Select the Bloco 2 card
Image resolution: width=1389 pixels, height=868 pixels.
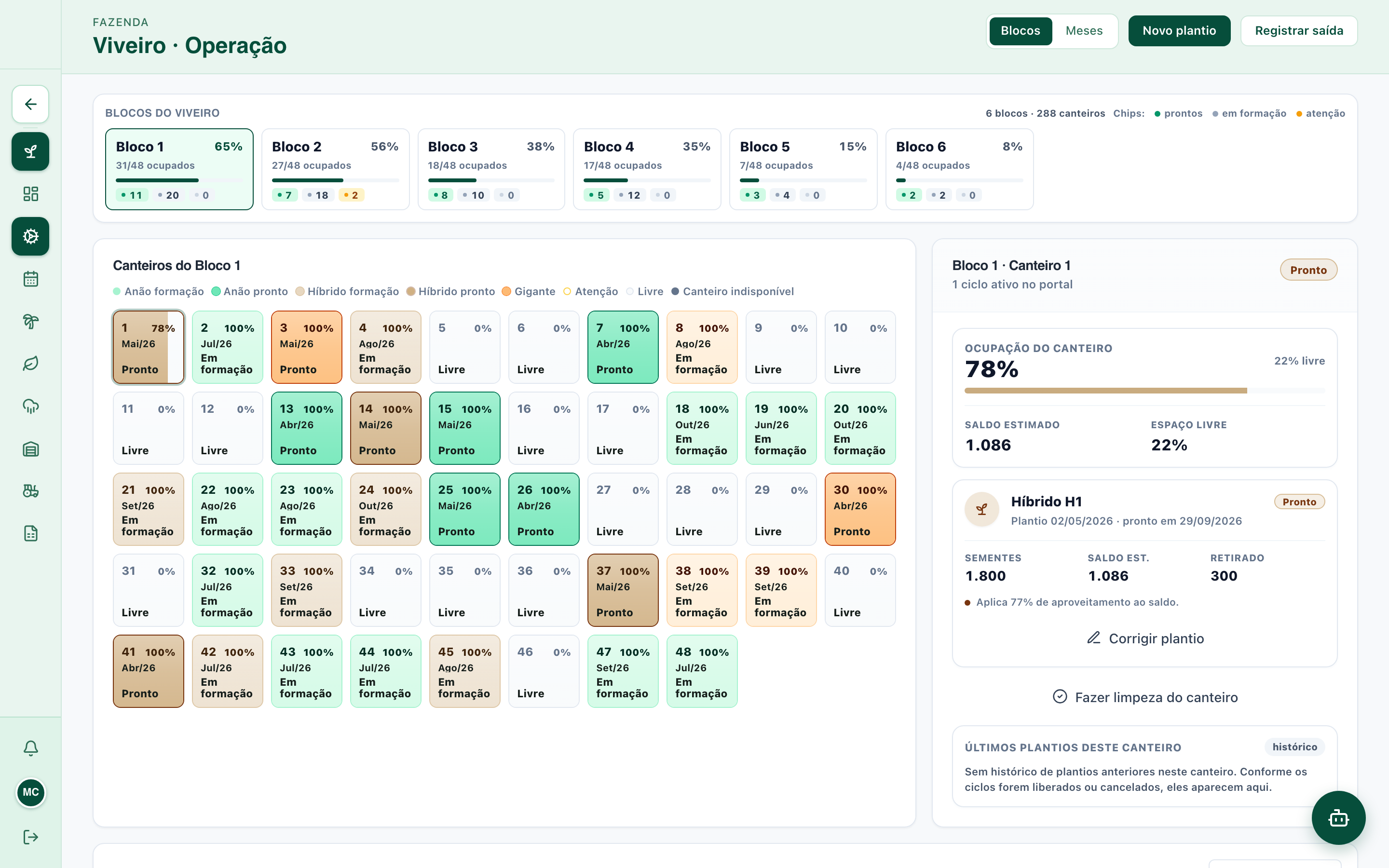[335, 169]
